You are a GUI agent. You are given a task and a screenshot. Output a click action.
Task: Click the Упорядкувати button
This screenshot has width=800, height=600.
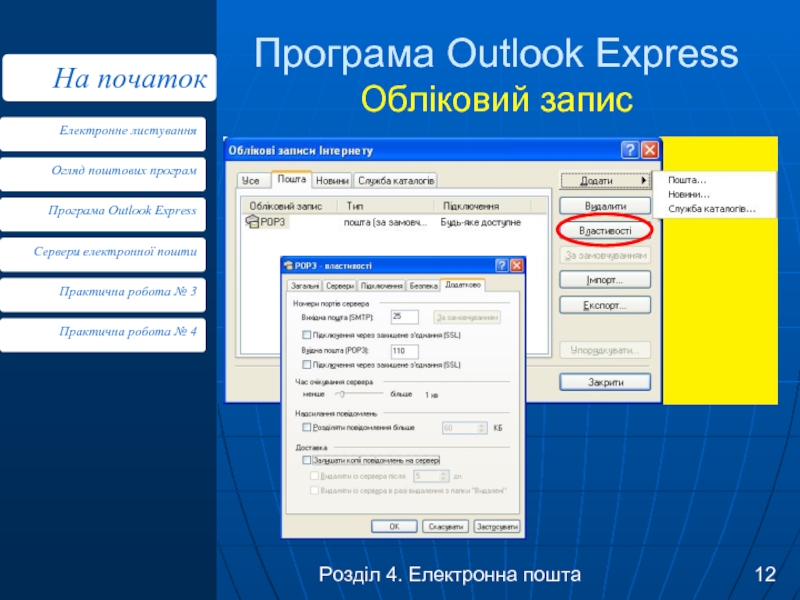[x=605, y=351]
